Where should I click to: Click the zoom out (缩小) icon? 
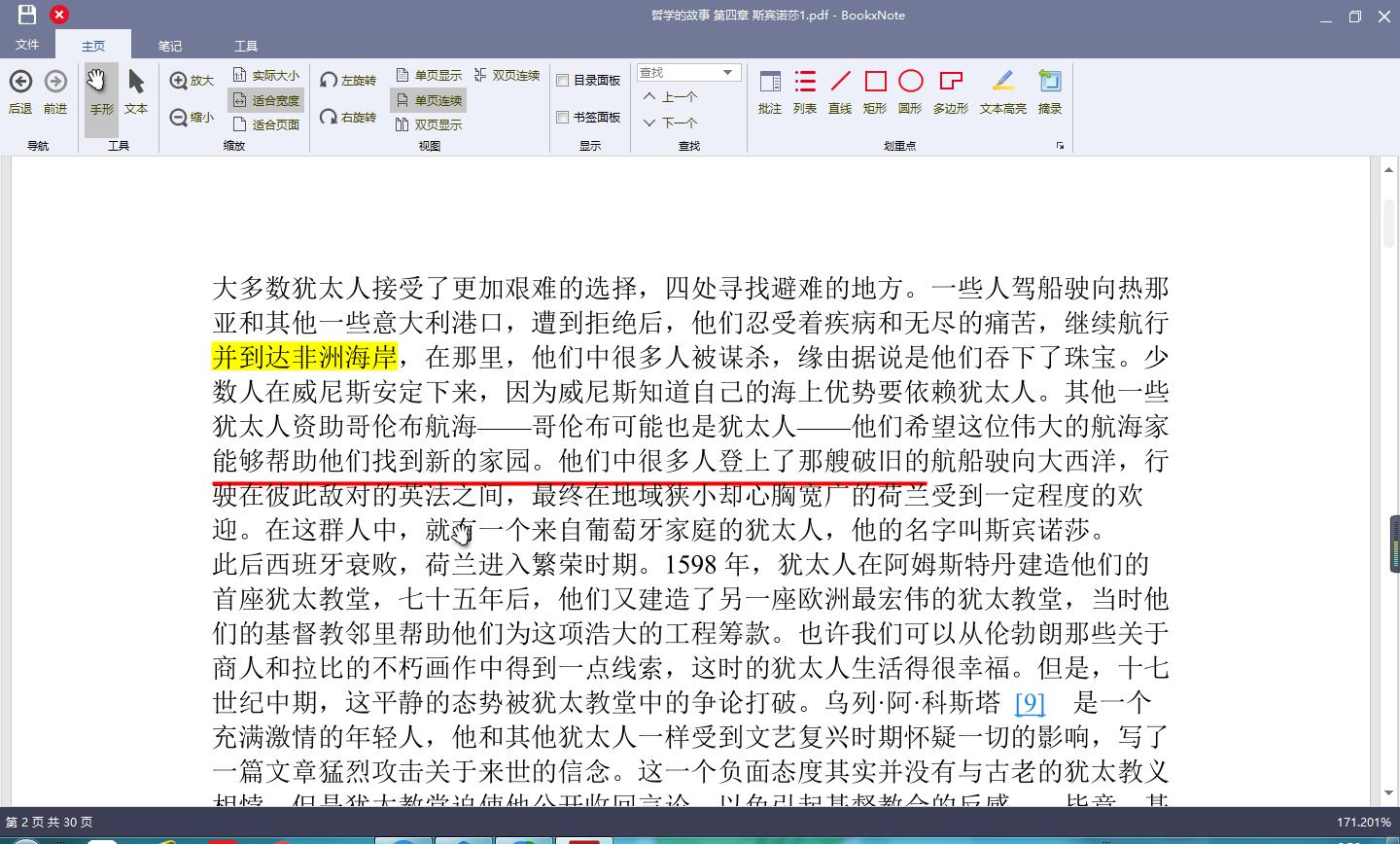point(179,118)
